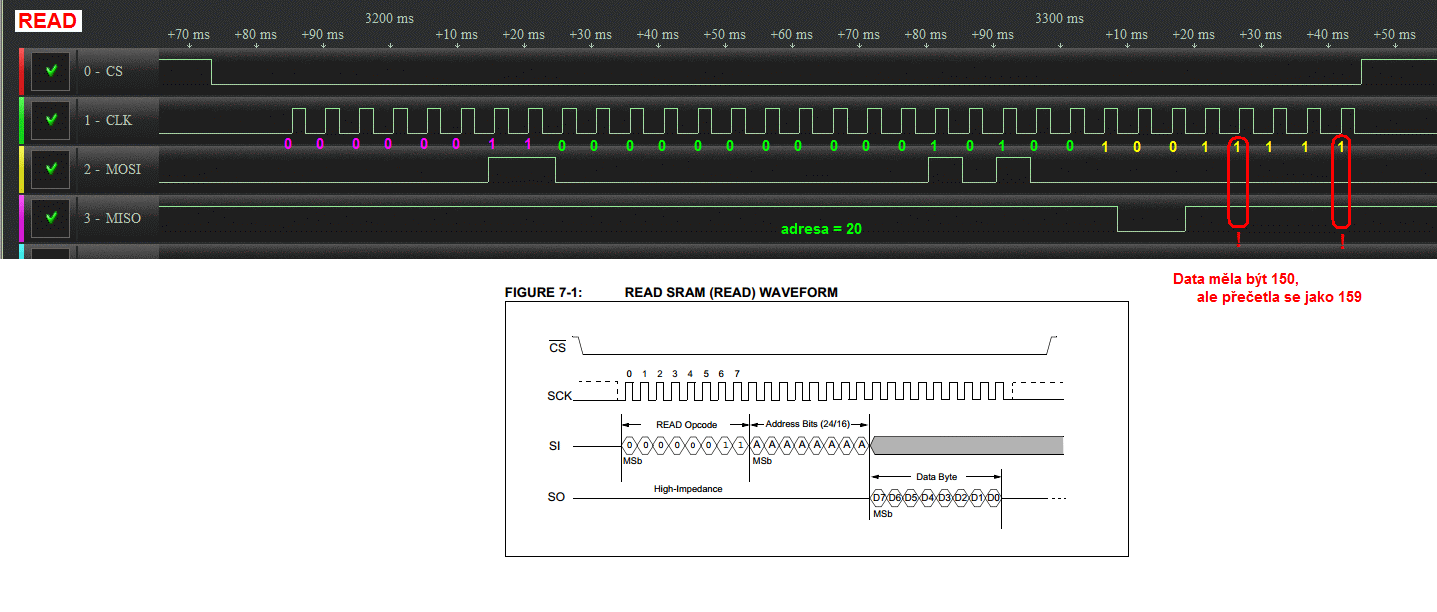This screenshot has height=612, width=1437.
Task: Toggle the checkbox for the CS channel
Action: pos(50,72)
